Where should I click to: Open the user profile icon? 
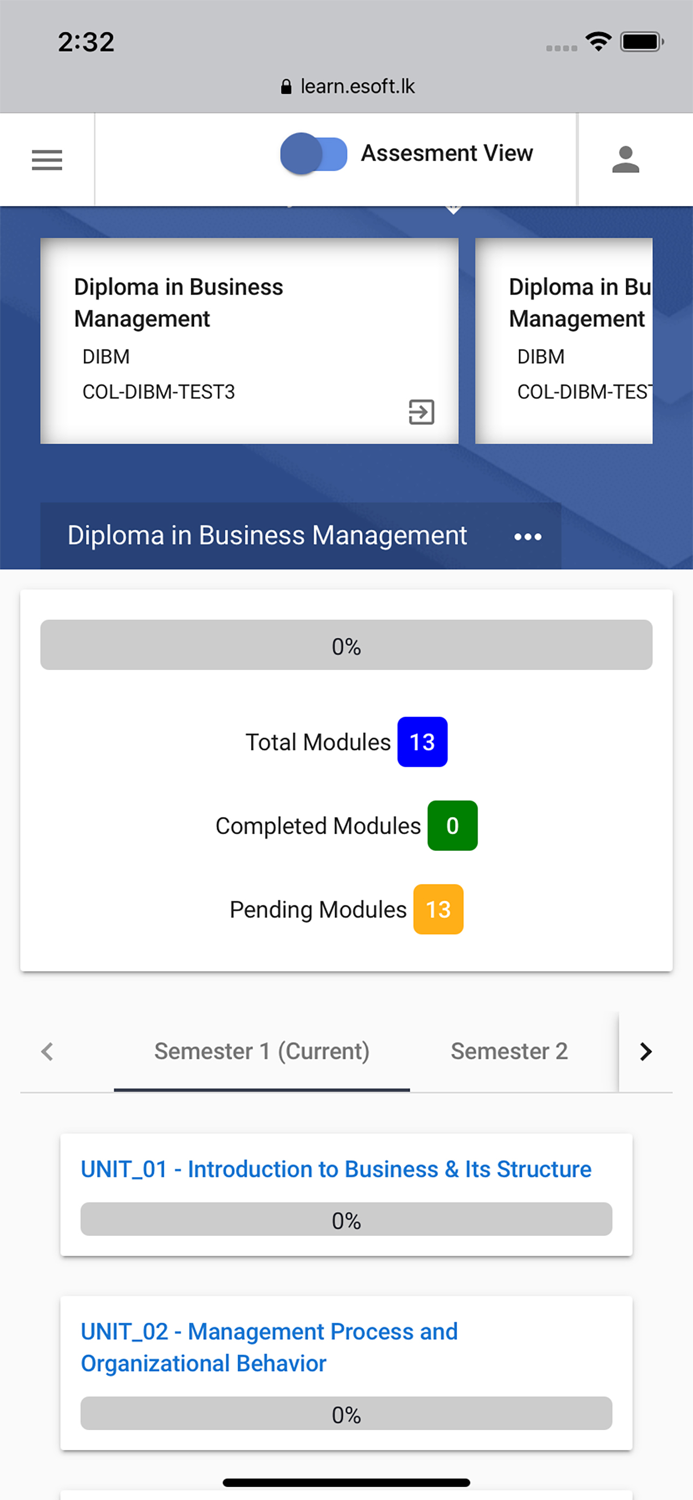(x=625, y=160)
